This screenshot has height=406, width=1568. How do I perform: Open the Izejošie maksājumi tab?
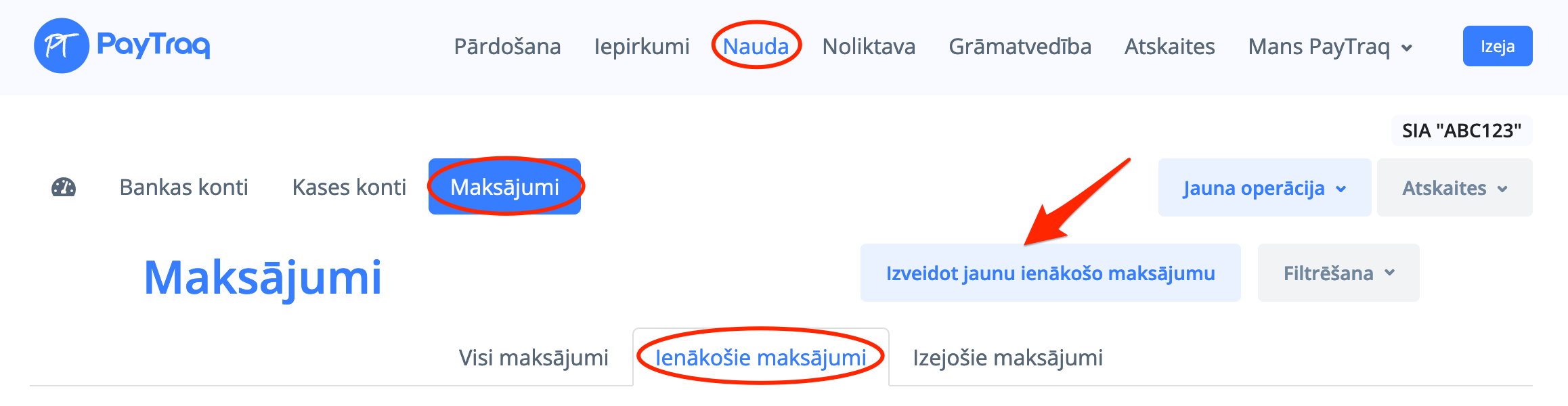pos(1007,358)
